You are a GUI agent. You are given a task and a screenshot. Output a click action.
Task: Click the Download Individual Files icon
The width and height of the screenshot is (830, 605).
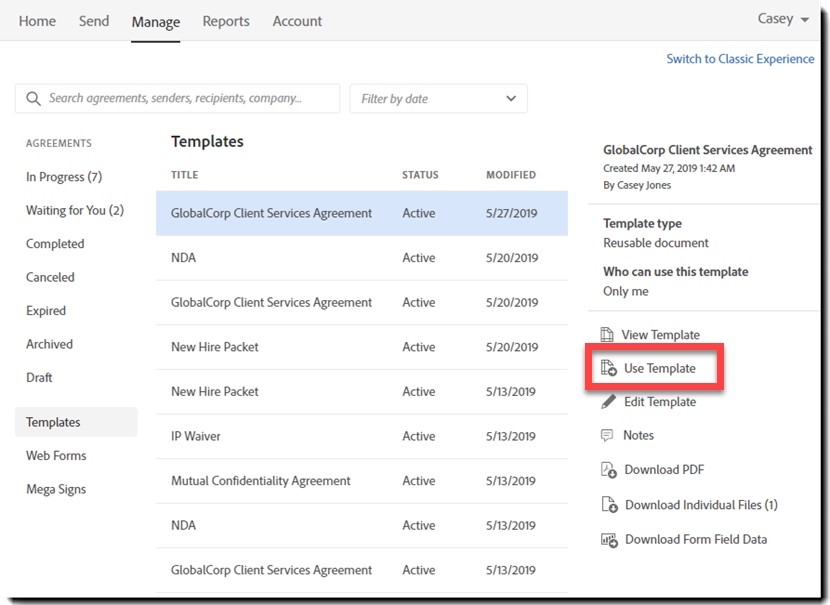click(x=608, y=505)
